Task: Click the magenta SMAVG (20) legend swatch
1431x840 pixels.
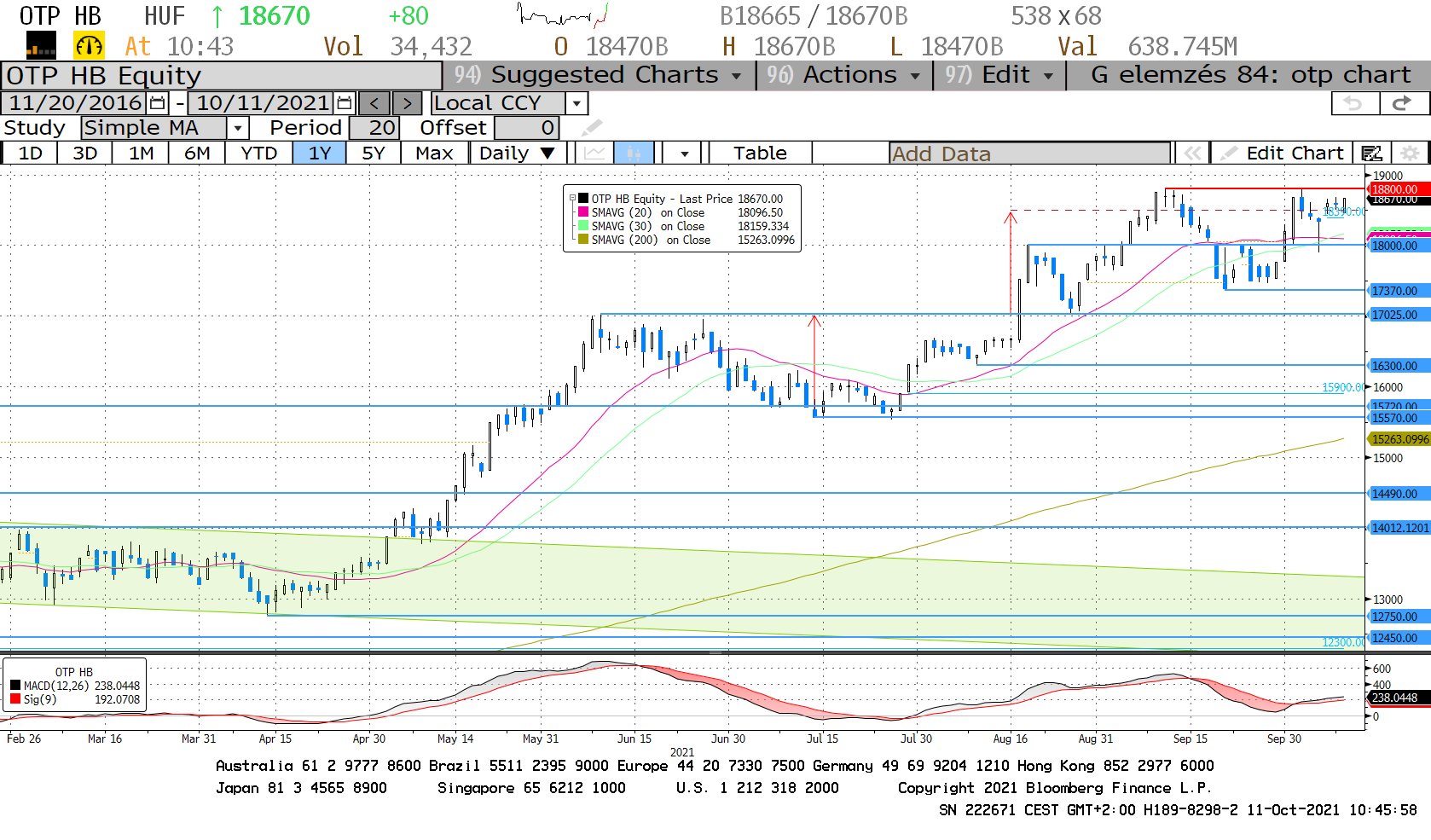Action: [x=583, y=212]
